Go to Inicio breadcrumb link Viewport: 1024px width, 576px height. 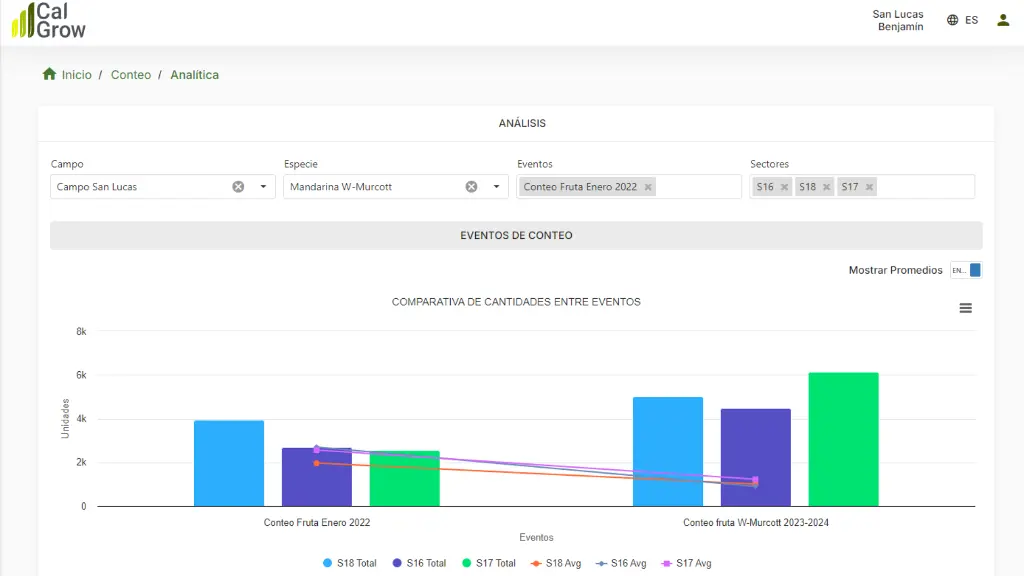pyautogui.click(x=76, y=74)
